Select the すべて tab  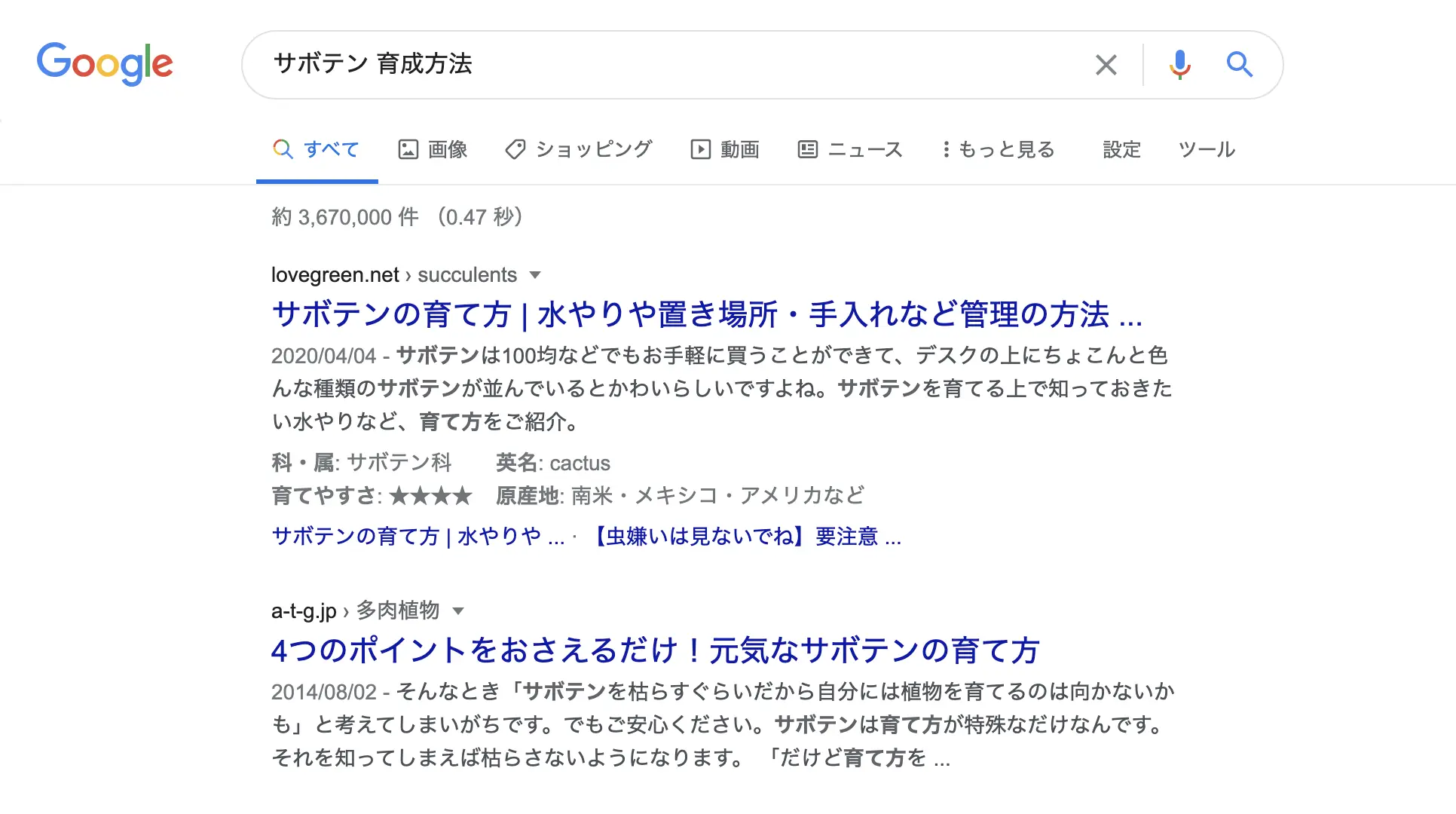click(x=317, y=149)
